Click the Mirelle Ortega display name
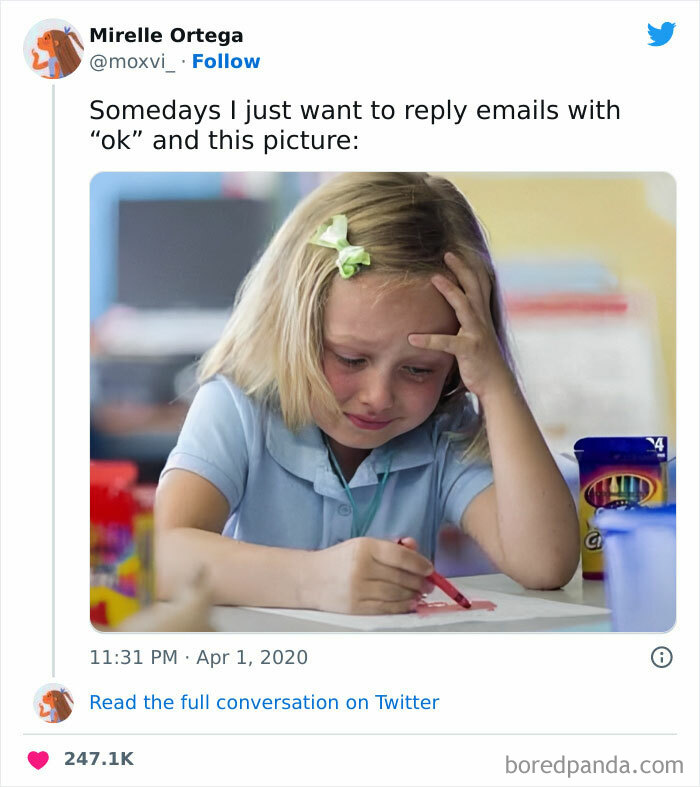The width and height of the screenshot is (700, 787). 166,35
